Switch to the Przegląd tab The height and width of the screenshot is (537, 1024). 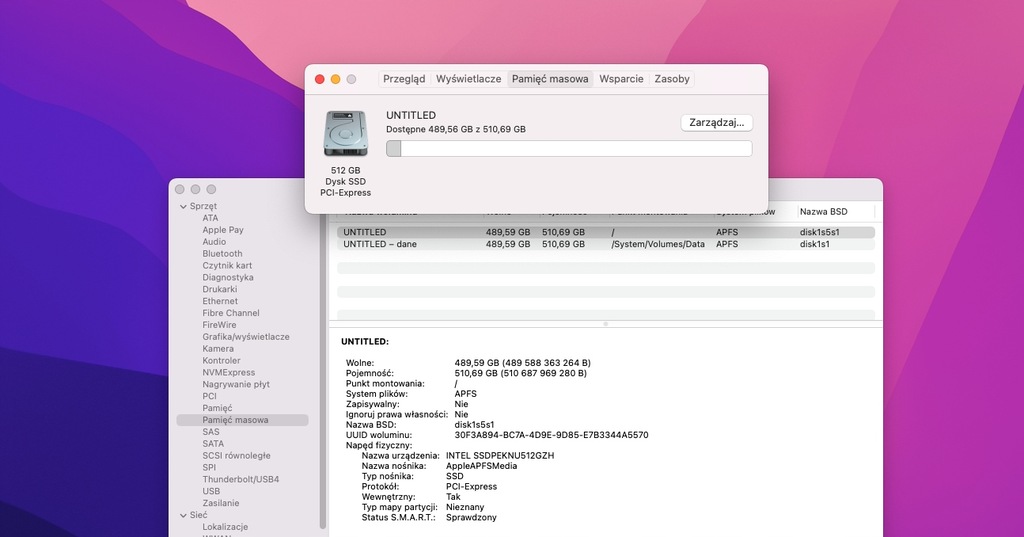point(404,79)
